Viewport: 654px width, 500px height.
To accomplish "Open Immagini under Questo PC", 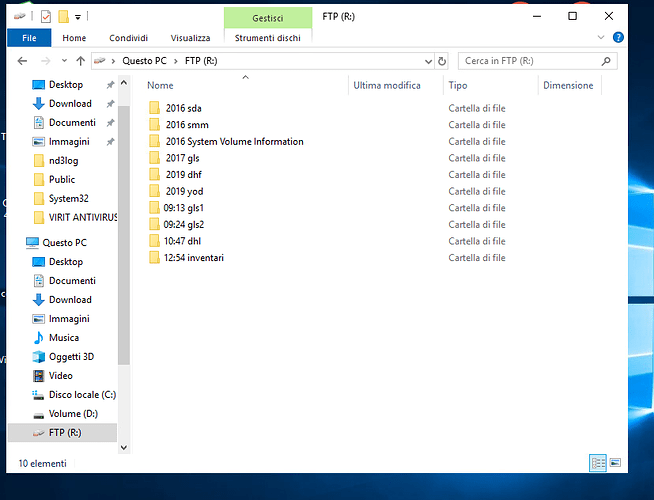I will (x=69, y=319).
